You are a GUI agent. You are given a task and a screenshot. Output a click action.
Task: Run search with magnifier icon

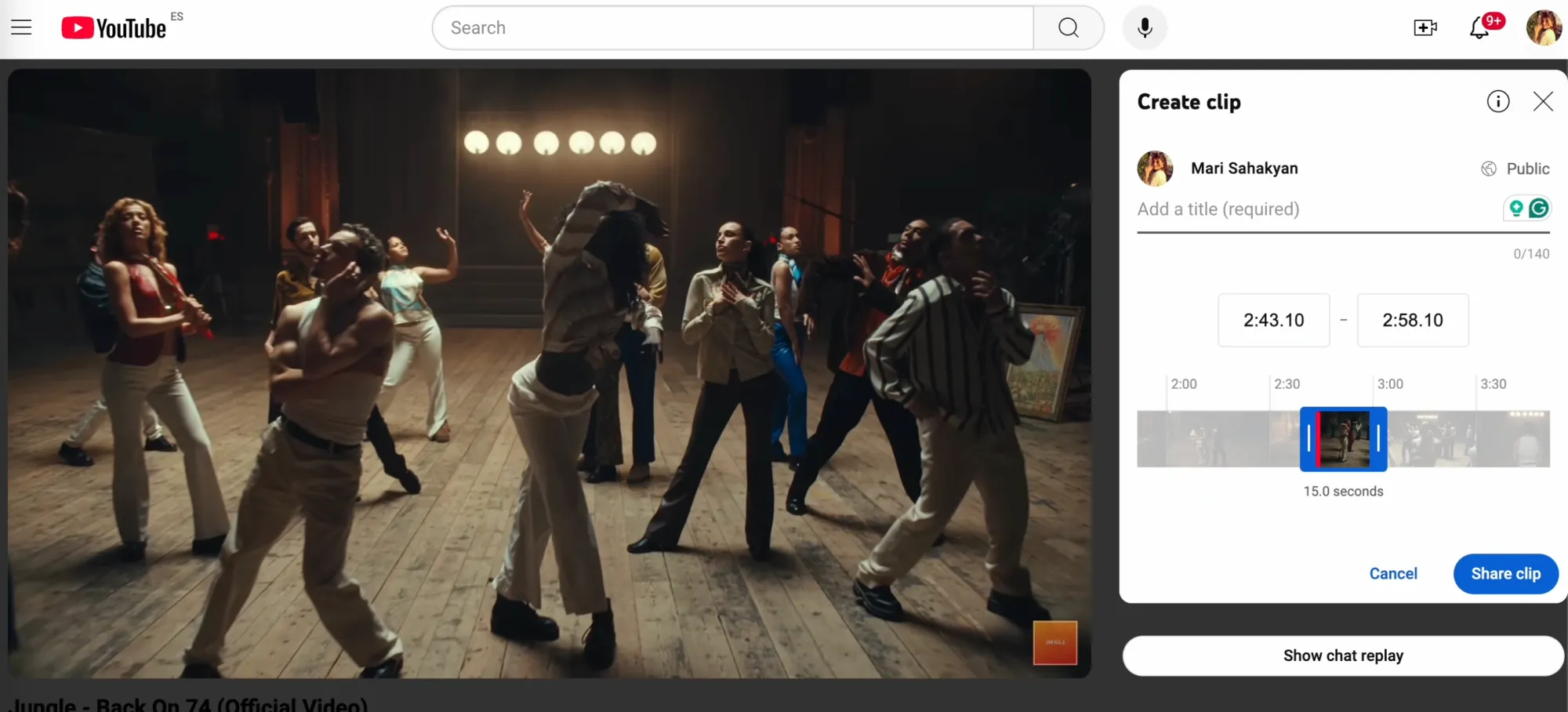pyautogui.click(x=1068, y=27)
